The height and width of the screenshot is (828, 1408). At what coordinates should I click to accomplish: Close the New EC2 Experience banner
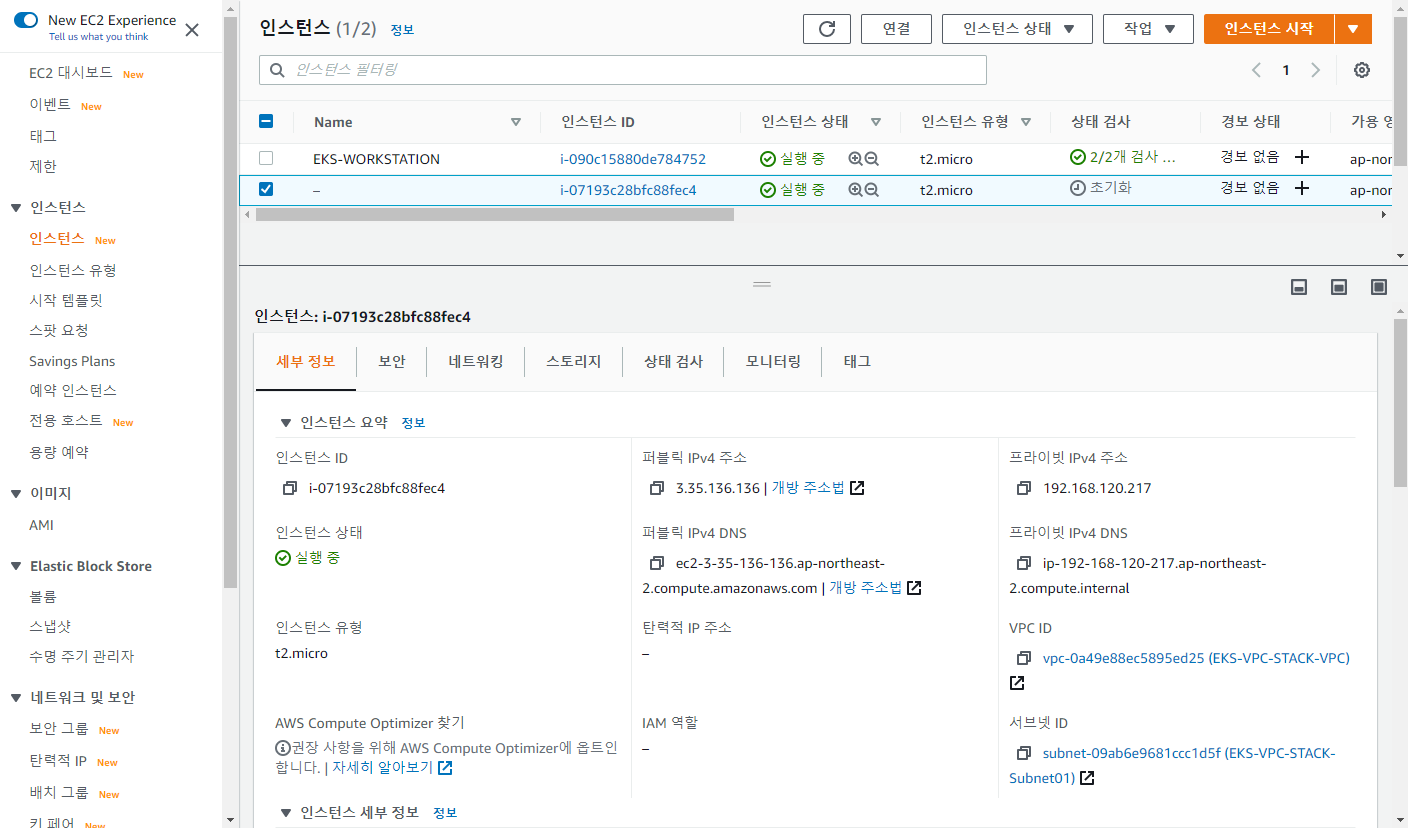coord(192,29)
